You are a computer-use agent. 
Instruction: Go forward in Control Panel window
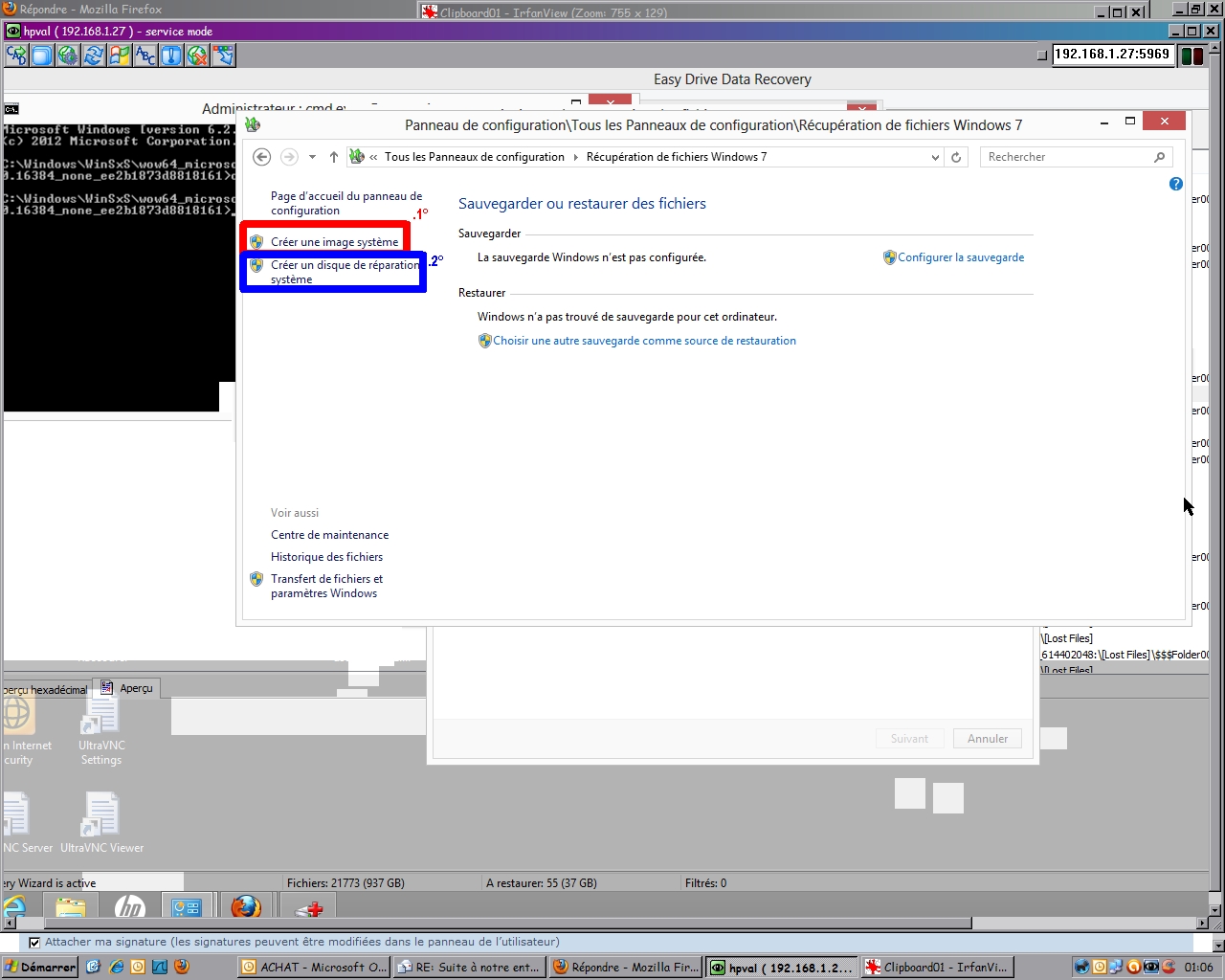coord(288,157)
